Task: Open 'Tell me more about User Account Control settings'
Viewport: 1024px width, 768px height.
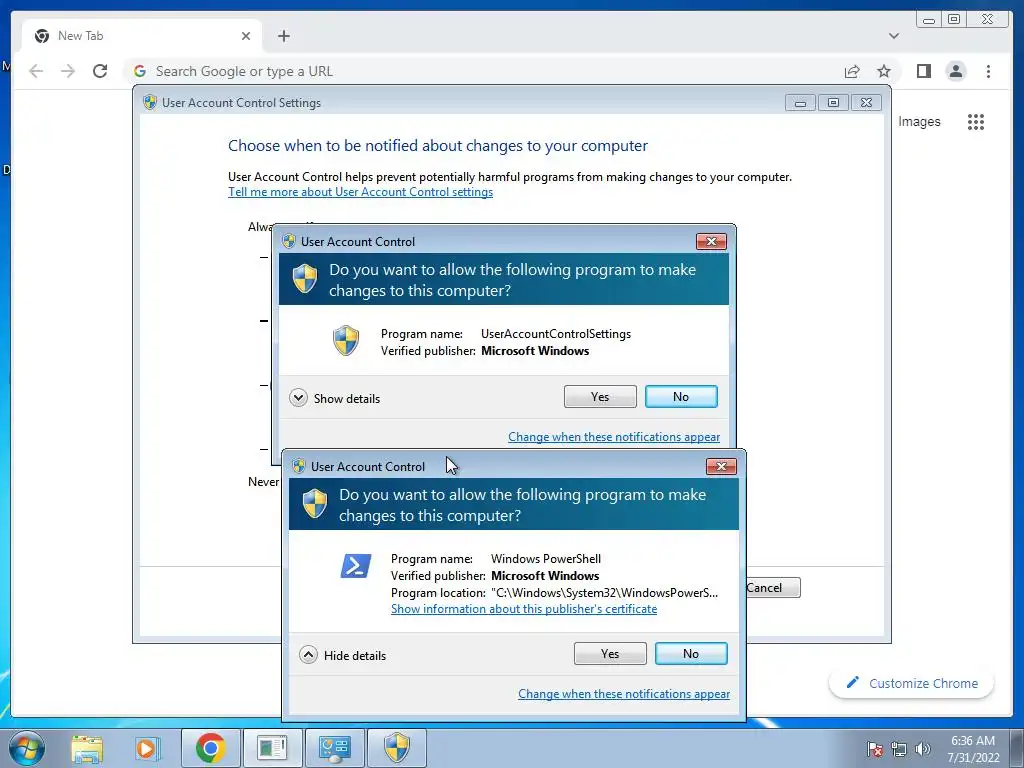Action: point(360,192)
